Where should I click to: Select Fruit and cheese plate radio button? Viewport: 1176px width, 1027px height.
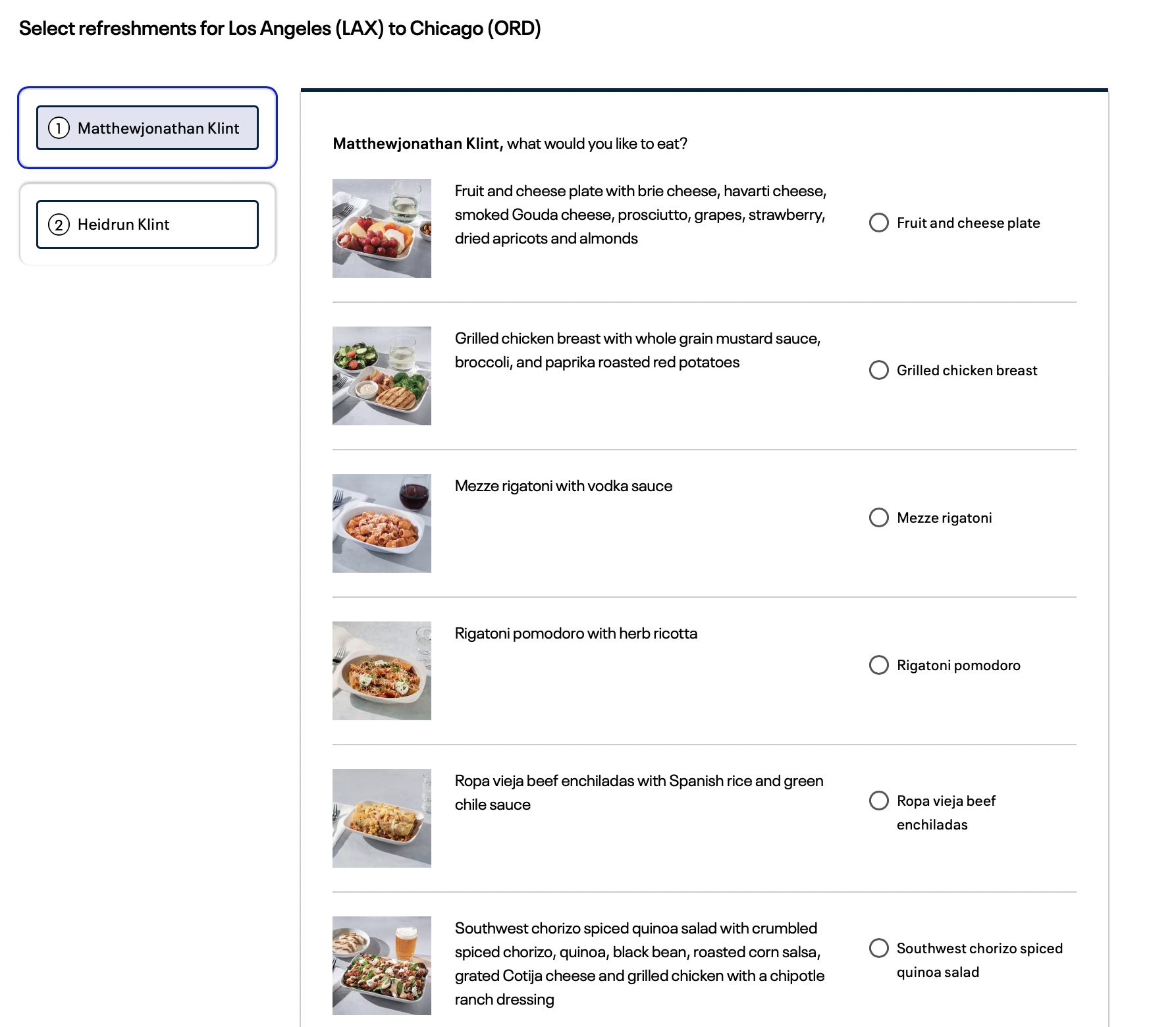click(879, 223)
